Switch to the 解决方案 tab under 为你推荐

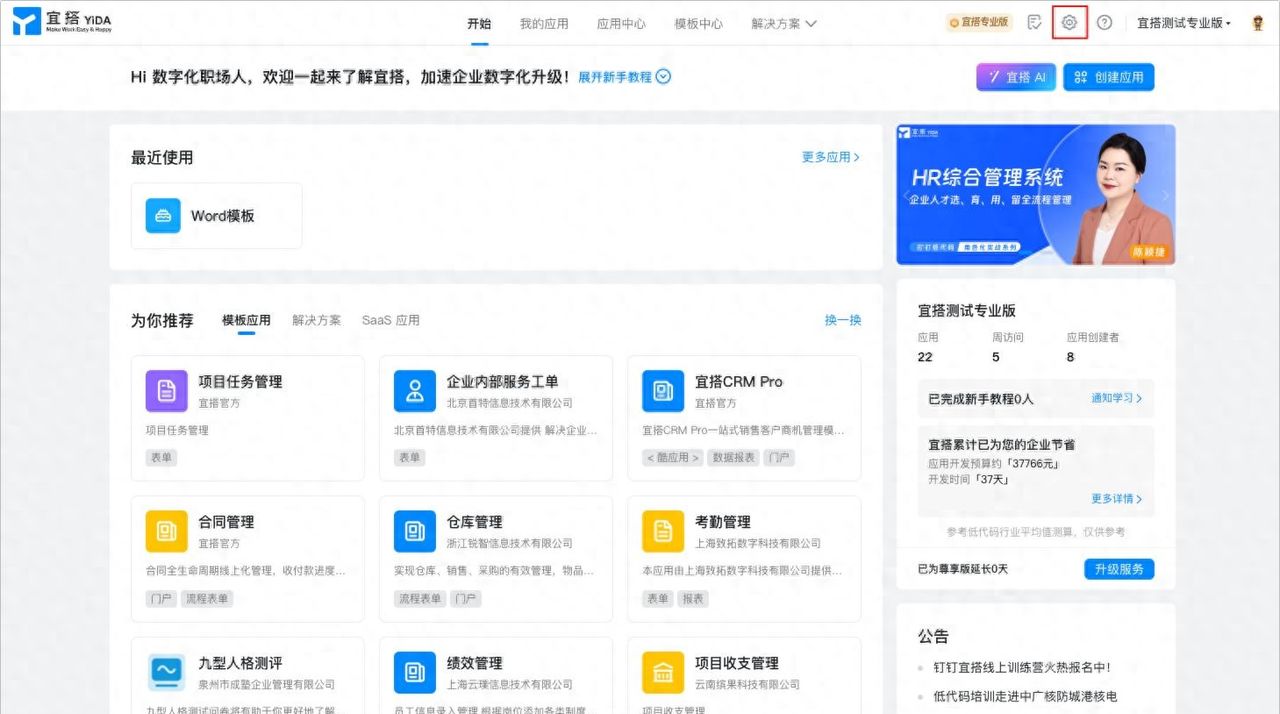point(316,320)
